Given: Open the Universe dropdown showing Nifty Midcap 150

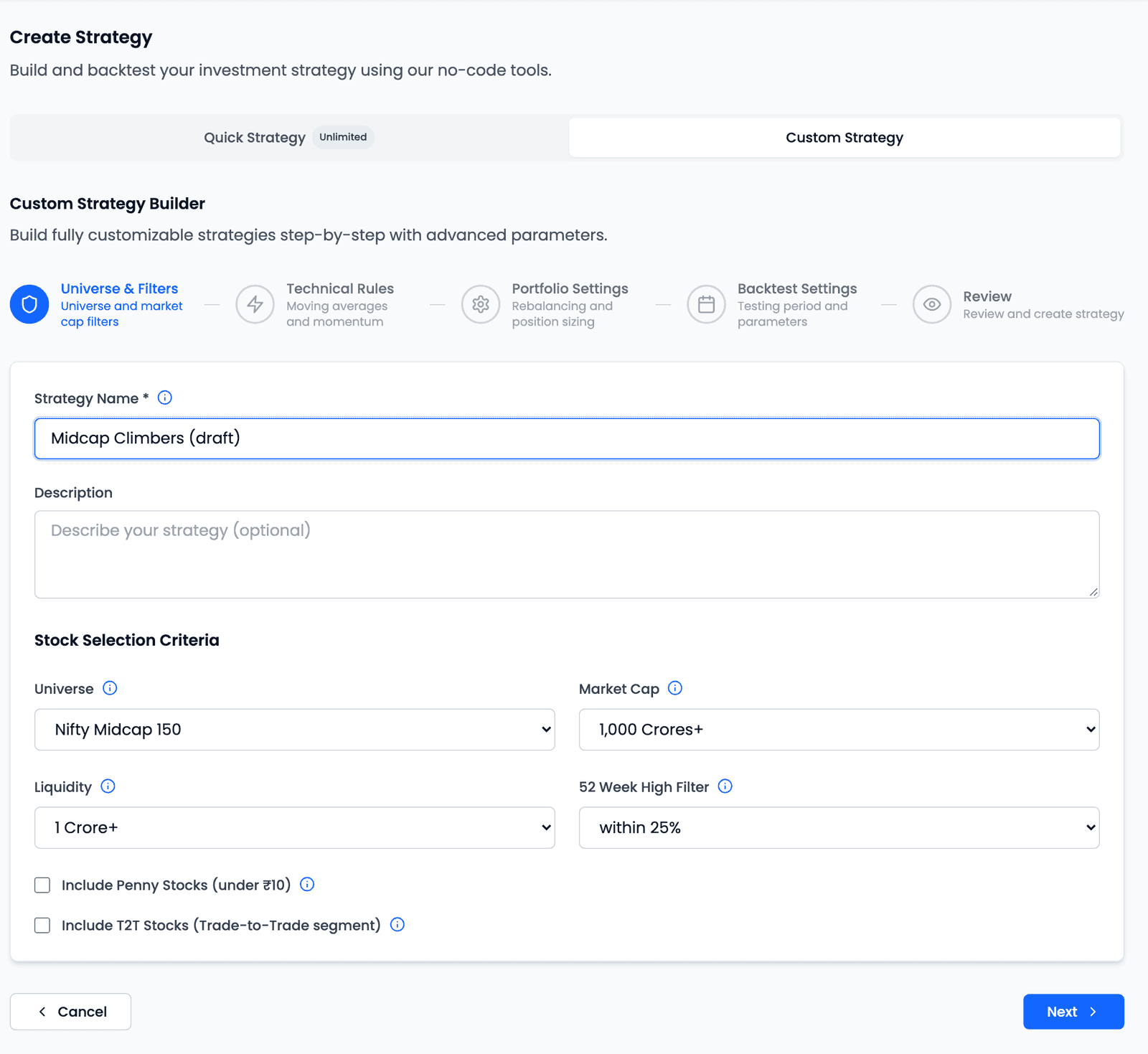Looking at the screenshot, I should 295,730.
